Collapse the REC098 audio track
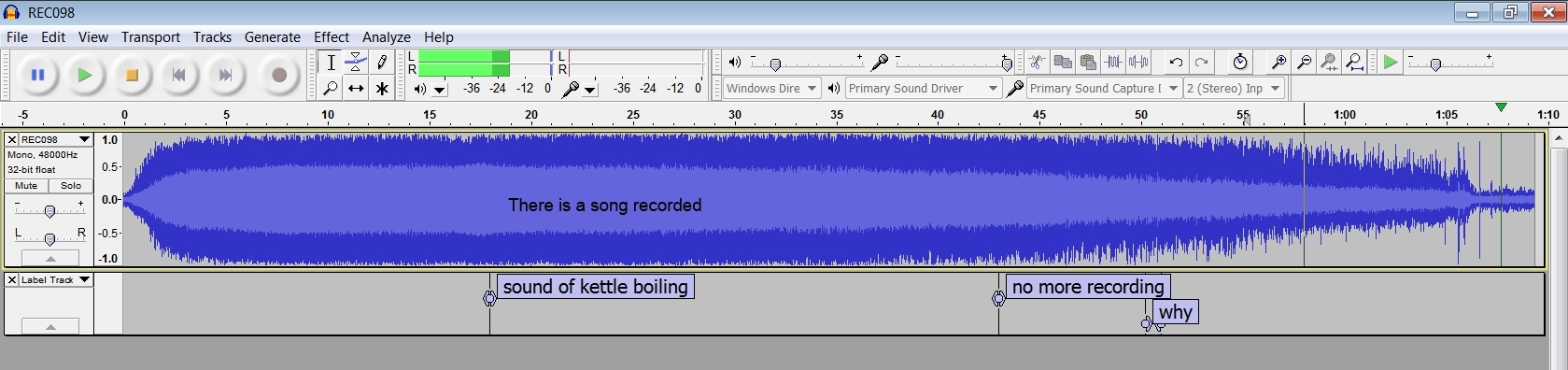 pos(49,259)
